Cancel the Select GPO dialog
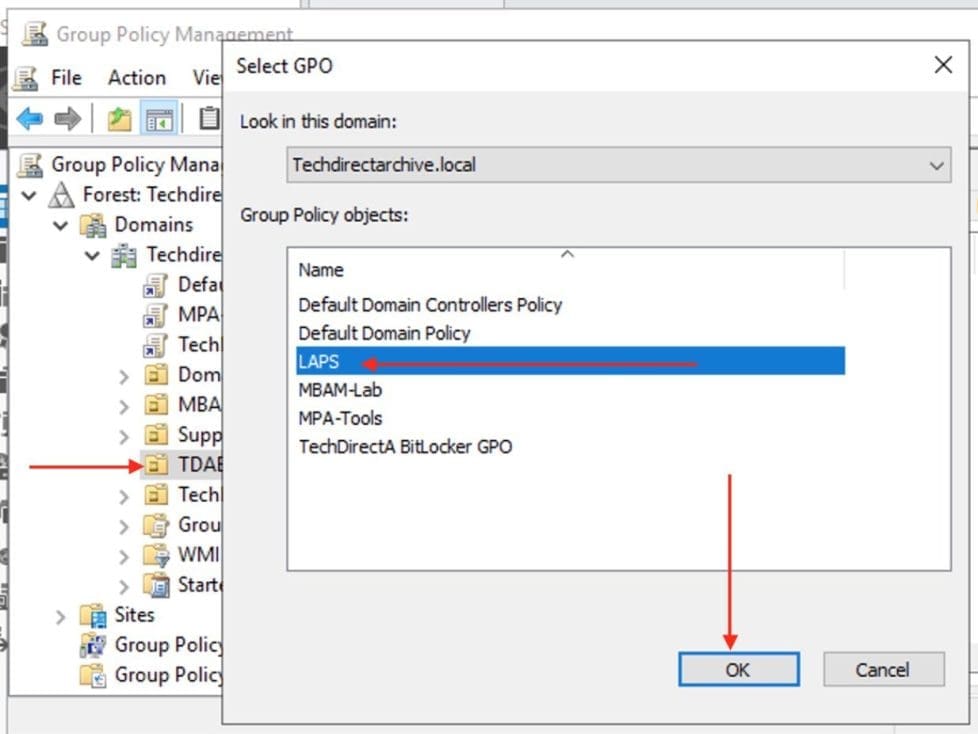The image size is (978, 734). point(883,670)
